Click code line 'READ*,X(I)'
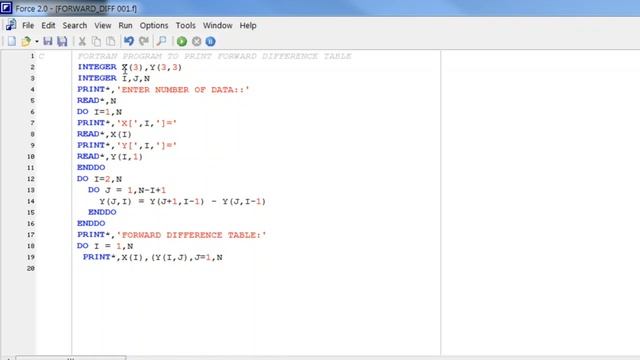The width and height of the screenshot is (640, 360). 104,134
